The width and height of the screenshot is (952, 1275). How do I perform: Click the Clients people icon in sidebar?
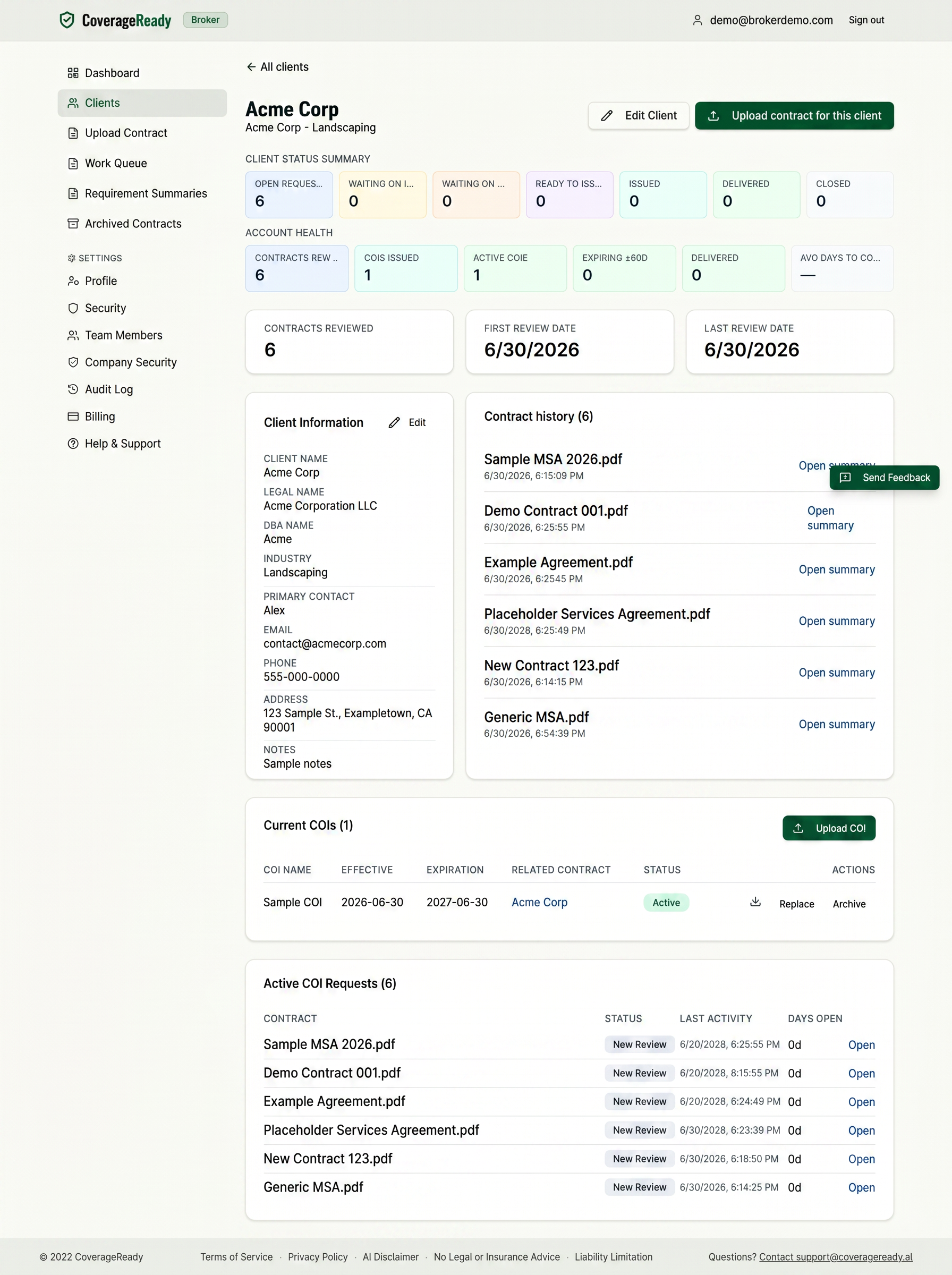pyautogui.click(x=73, y=103)
